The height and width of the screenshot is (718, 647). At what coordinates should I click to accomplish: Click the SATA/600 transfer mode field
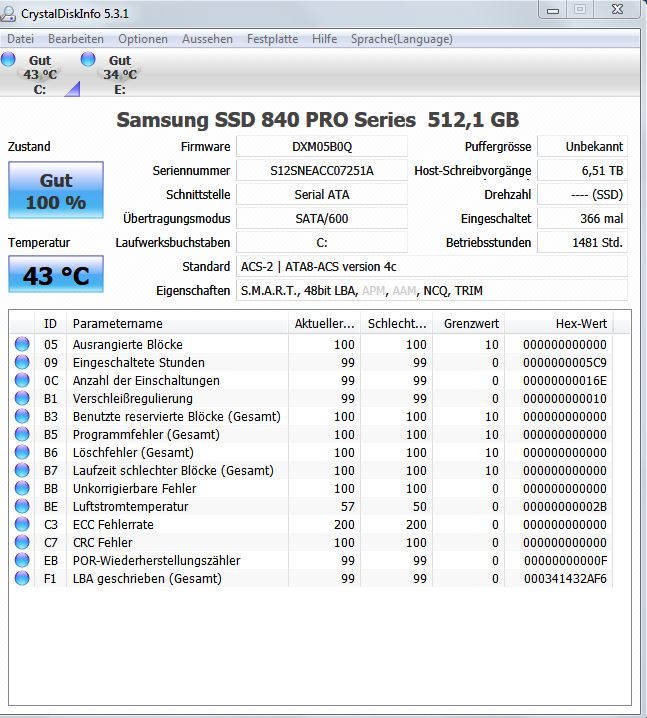point(322,218)
